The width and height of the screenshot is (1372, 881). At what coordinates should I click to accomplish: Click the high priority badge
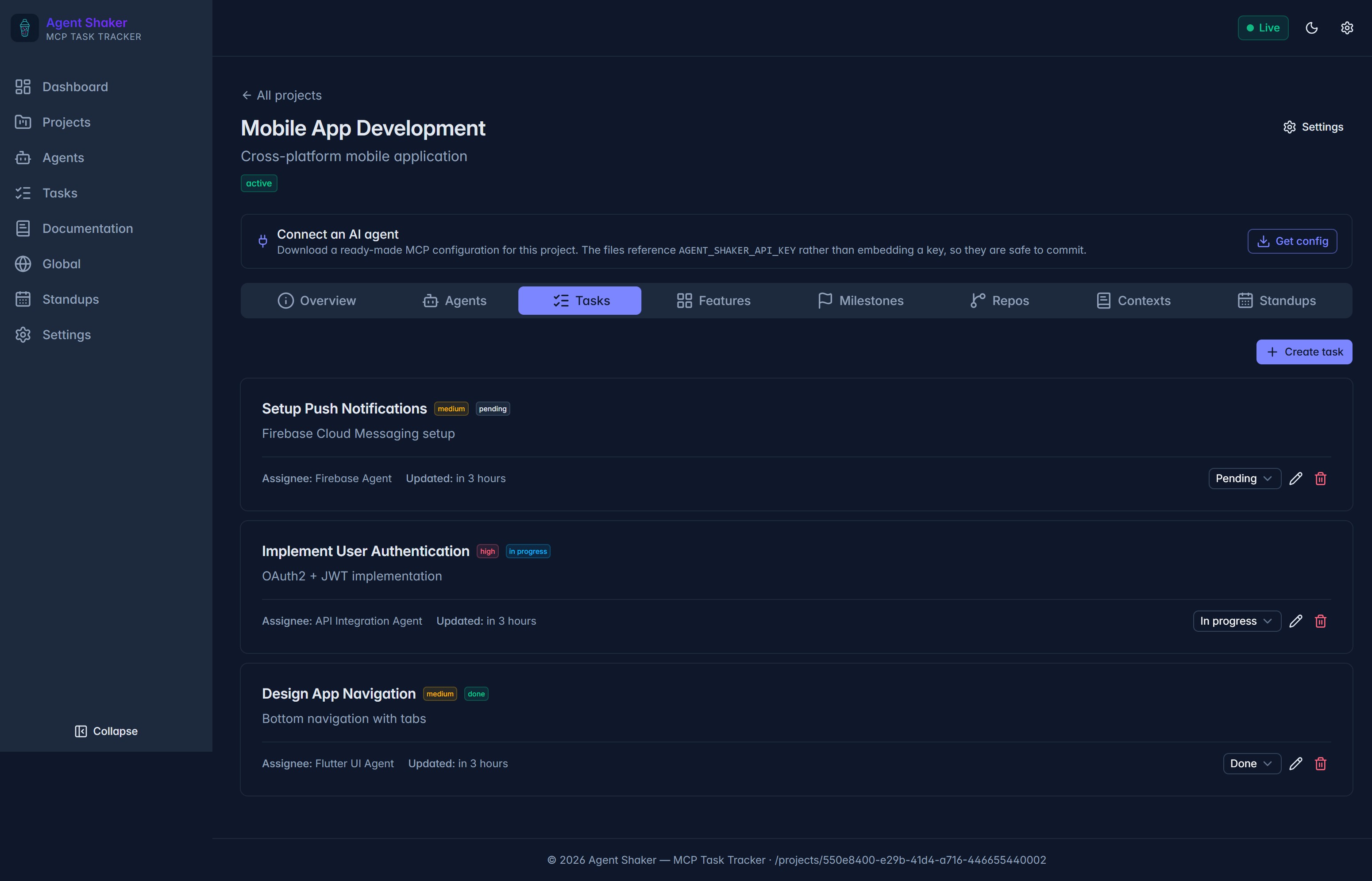coord(487,552)
